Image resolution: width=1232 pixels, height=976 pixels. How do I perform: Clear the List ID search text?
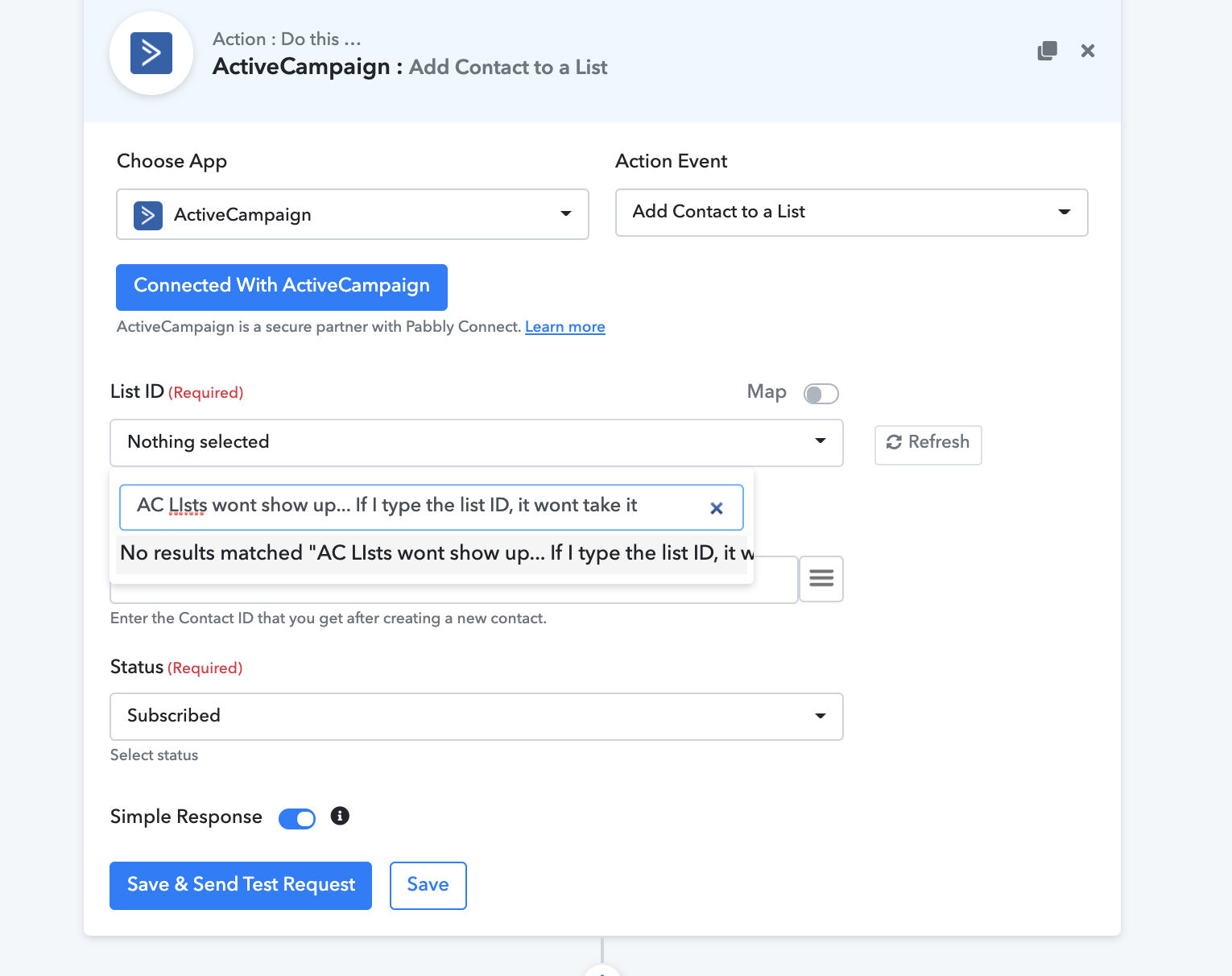(x=717, y=508)
